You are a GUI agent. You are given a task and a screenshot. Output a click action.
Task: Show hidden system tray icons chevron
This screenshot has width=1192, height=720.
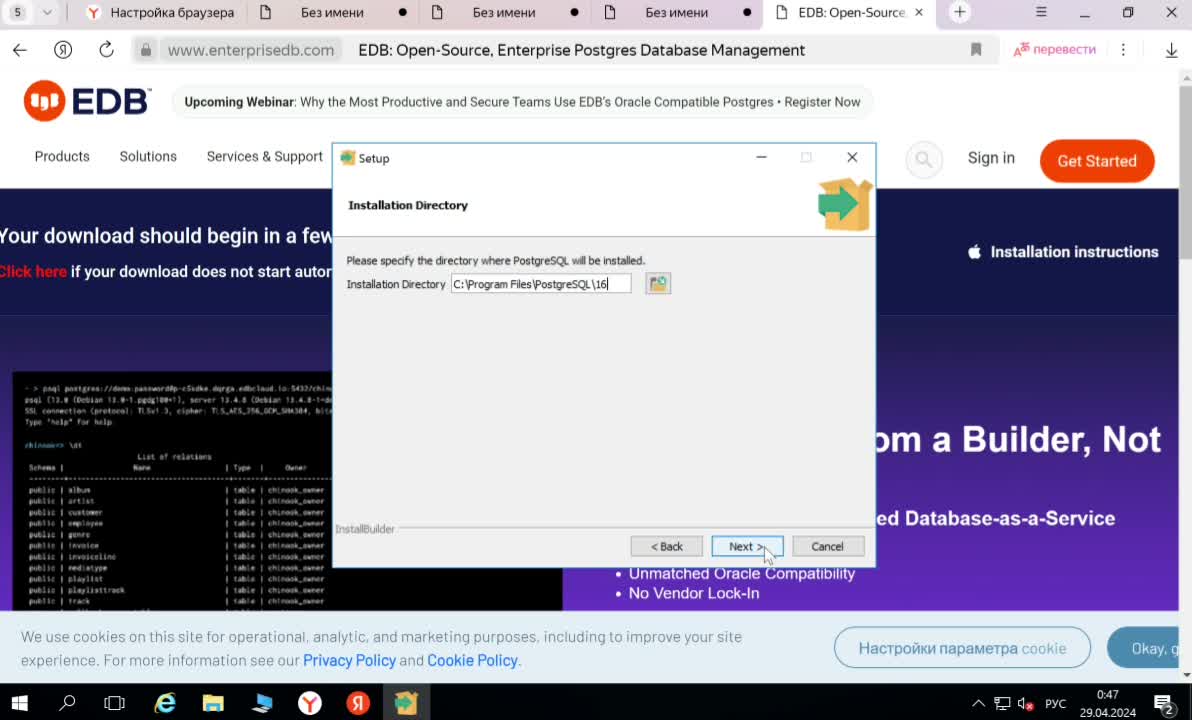tap(978, 703)
